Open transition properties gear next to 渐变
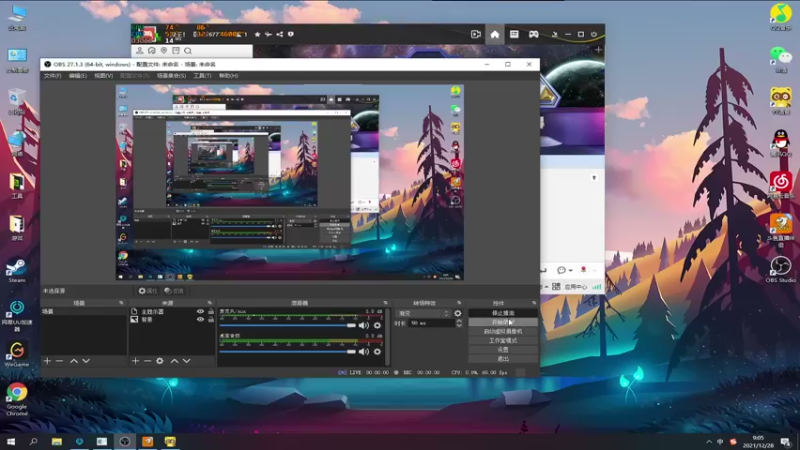 [458, 313]
